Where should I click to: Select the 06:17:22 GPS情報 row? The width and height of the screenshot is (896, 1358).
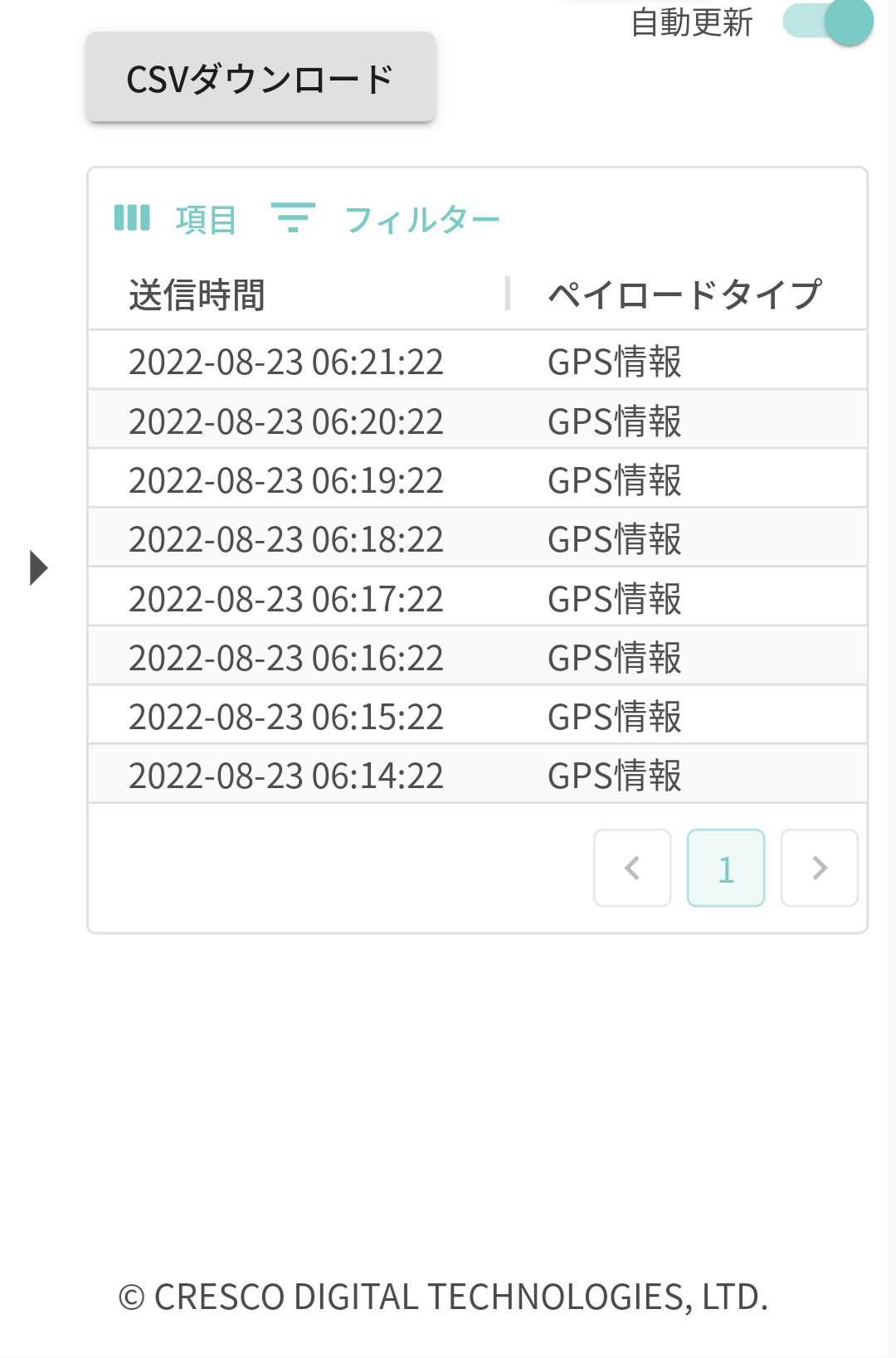[614, 599]
